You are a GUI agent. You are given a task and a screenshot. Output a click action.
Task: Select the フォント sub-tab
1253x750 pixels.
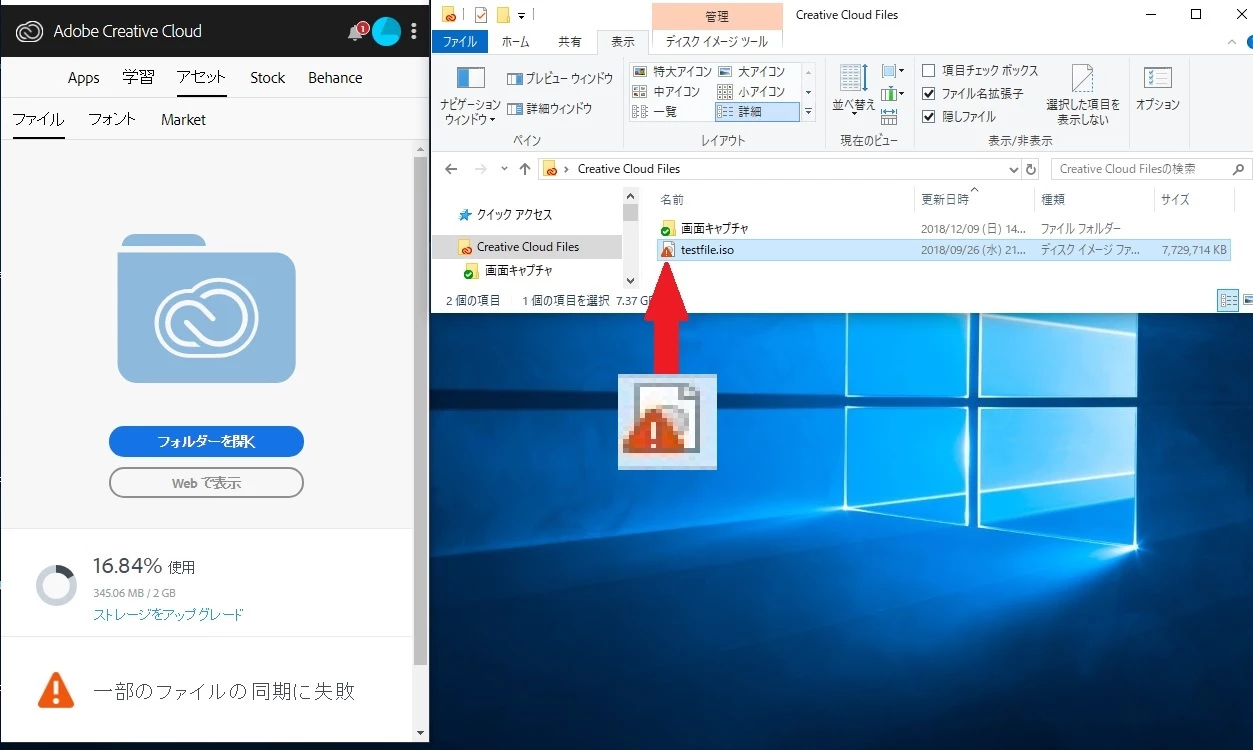coord(112,120)
